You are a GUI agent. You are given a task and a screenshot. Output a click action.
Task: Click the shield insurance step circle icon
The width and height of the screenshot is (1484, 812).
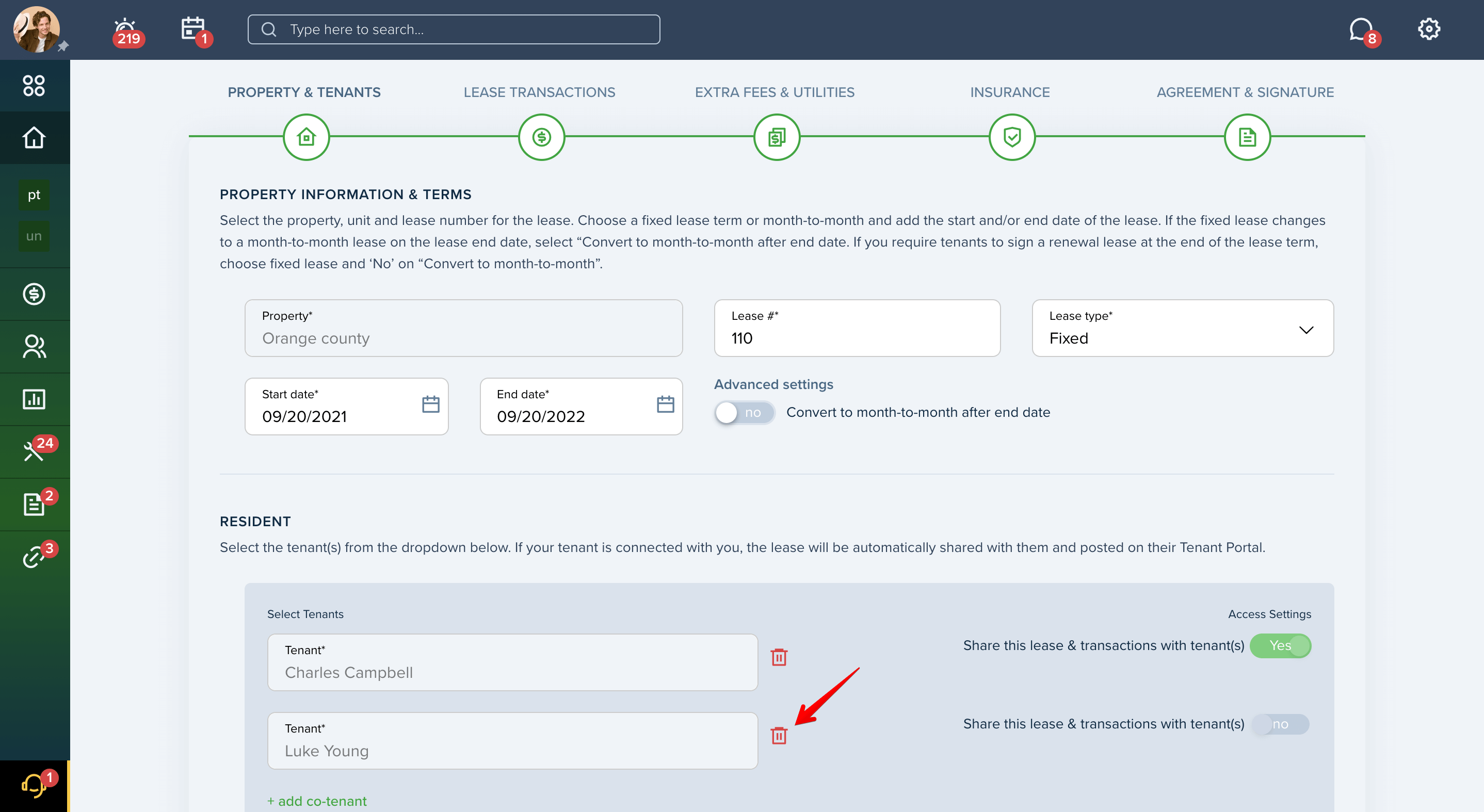1012,137
